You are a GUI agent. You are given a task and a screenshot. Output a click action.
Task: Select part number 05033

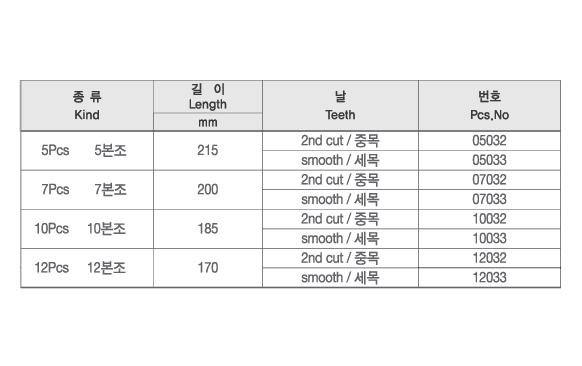489,160
